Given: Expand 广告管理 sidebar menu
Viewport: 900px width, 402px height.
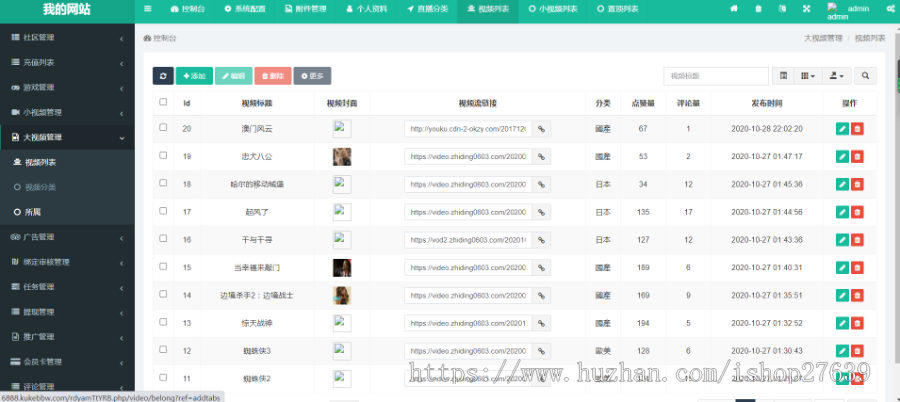Looking at the screenshot, I should (x=67, y=237).
